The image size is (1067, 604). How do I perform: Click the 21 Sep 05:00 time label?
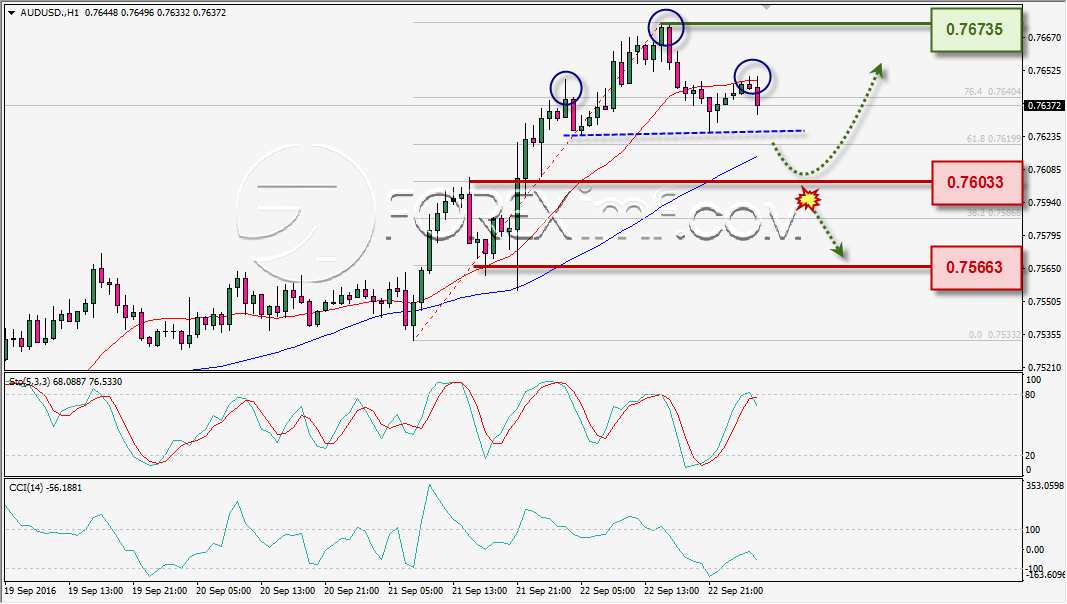[x=416, y=591]
